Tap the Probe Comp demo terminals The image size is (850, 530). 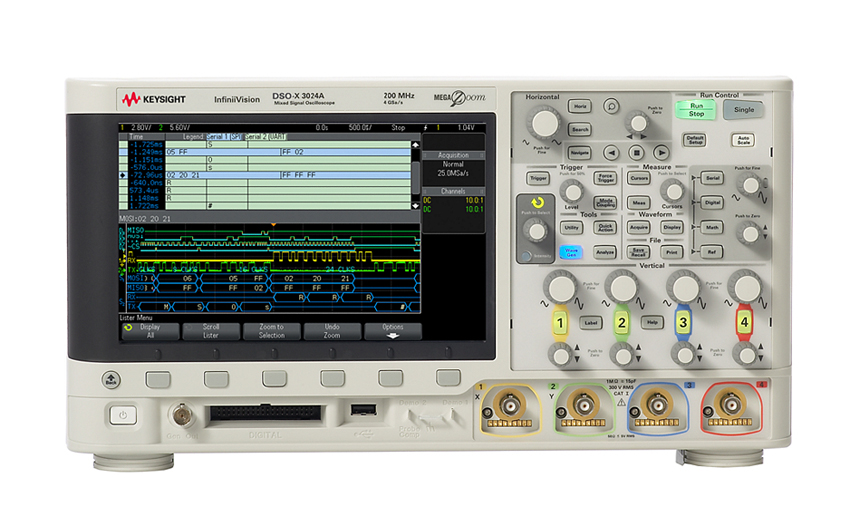point(432,418)
